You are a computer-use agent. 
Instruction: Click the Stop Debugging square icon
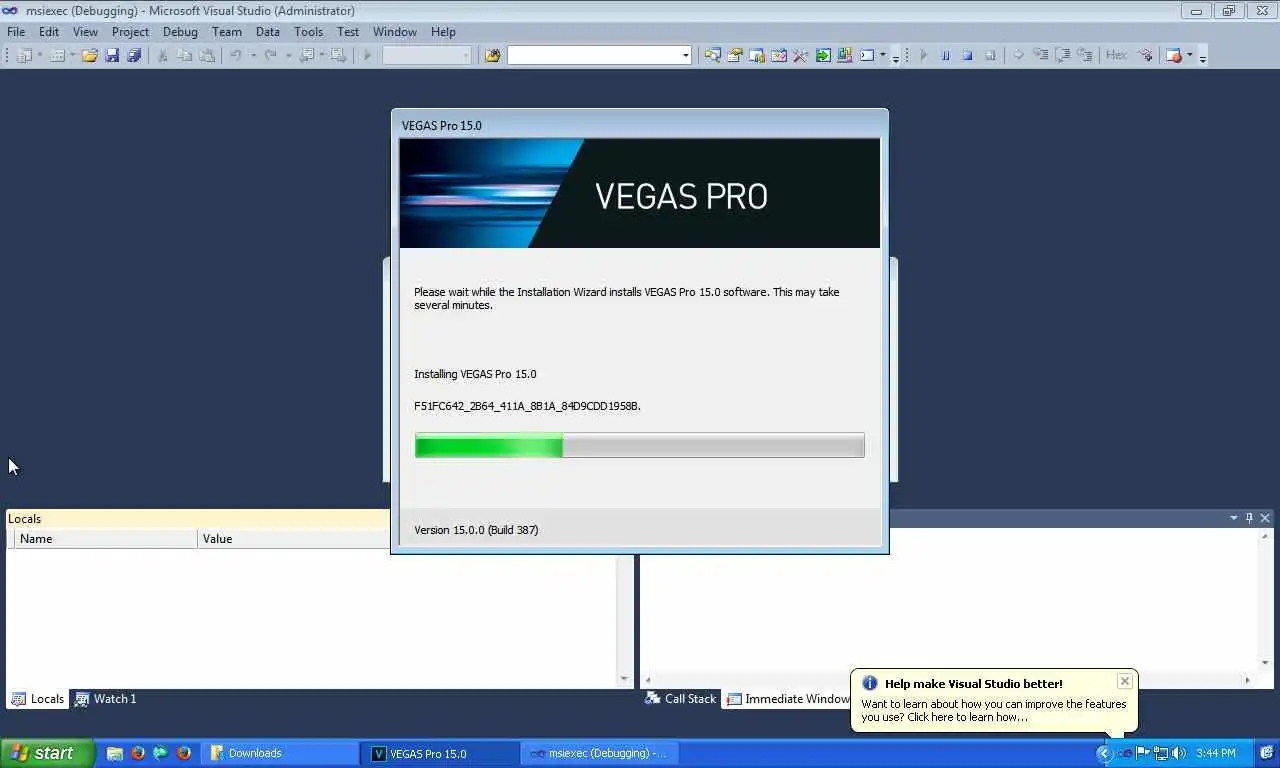(x=968, y=55)
